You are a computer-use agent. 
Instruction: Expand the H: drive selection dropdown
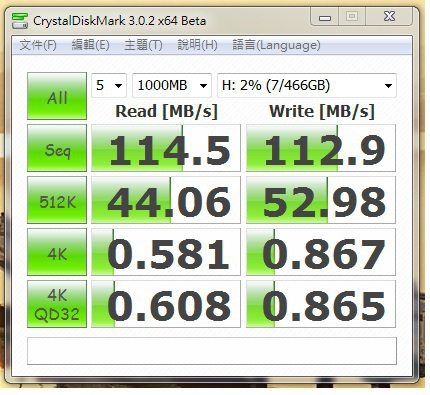coord(307,85)
